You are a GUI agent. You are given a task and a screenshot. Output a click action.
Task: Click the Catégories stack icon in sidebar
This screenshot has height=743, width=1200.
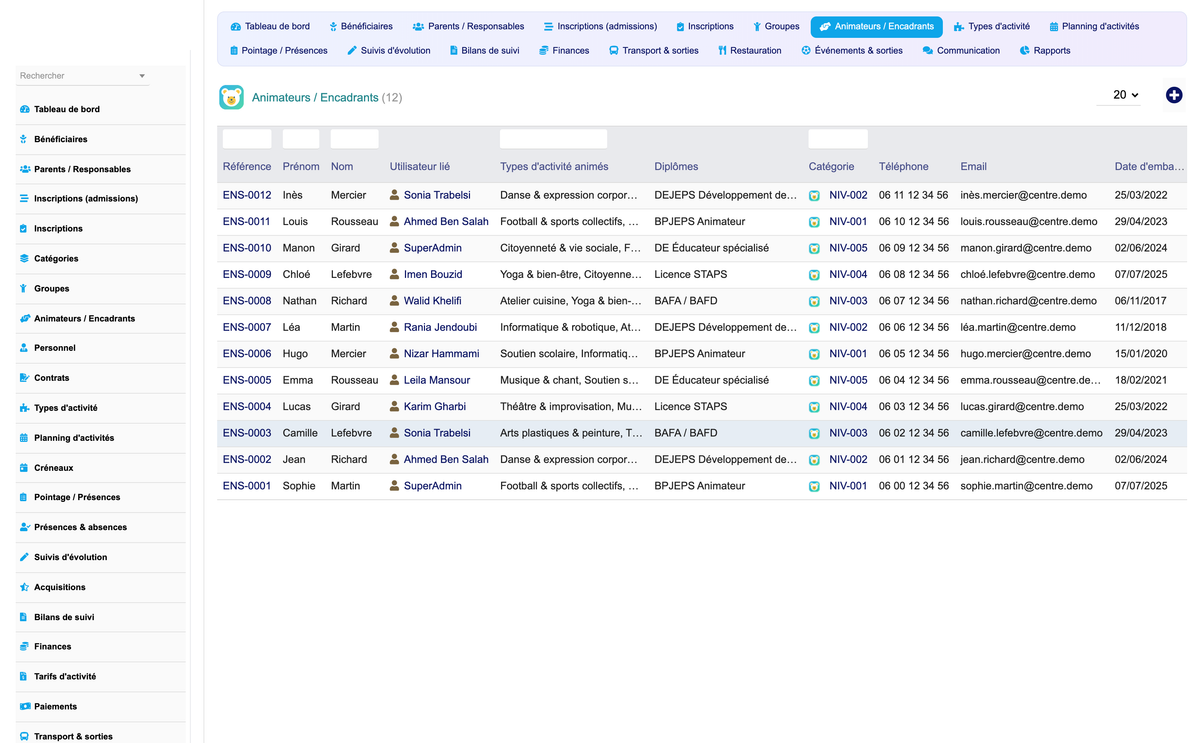[24, 258]
